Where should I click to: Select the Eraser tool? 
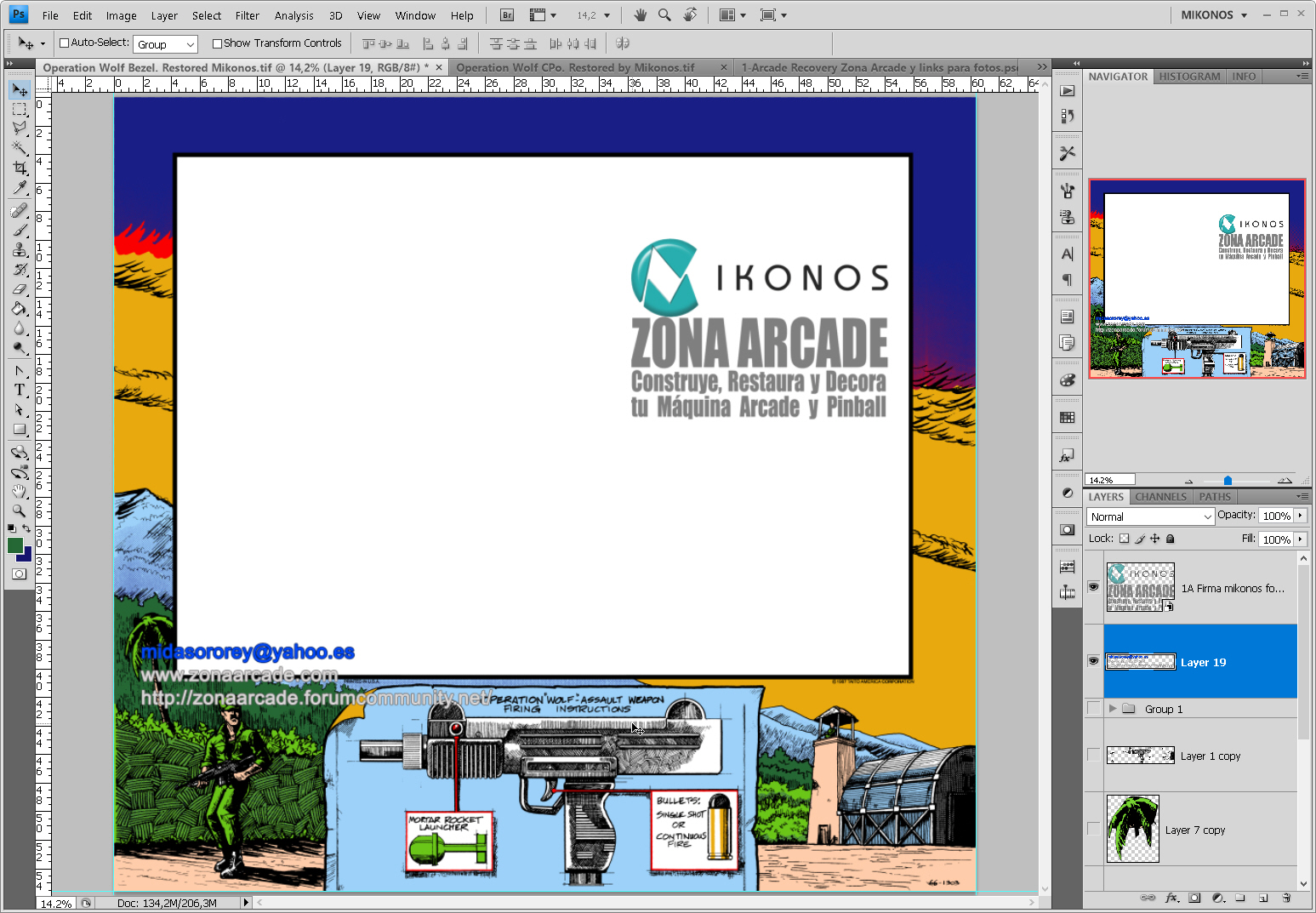click(20, 289)
